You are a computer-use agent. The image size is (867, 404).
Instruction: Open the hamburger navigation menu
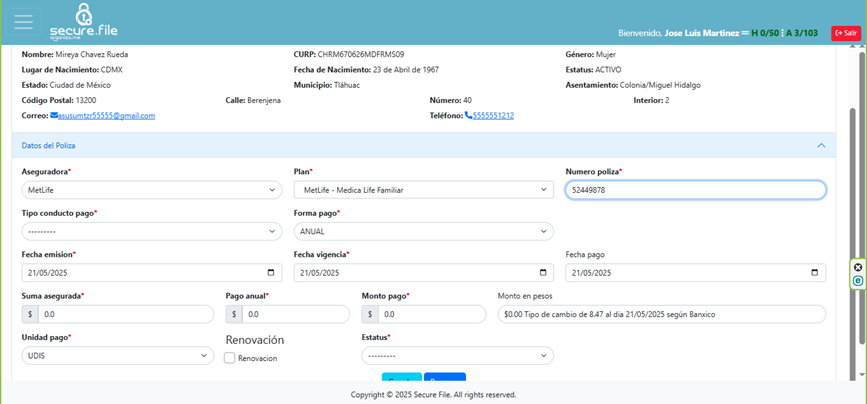[x=23, y=21]
